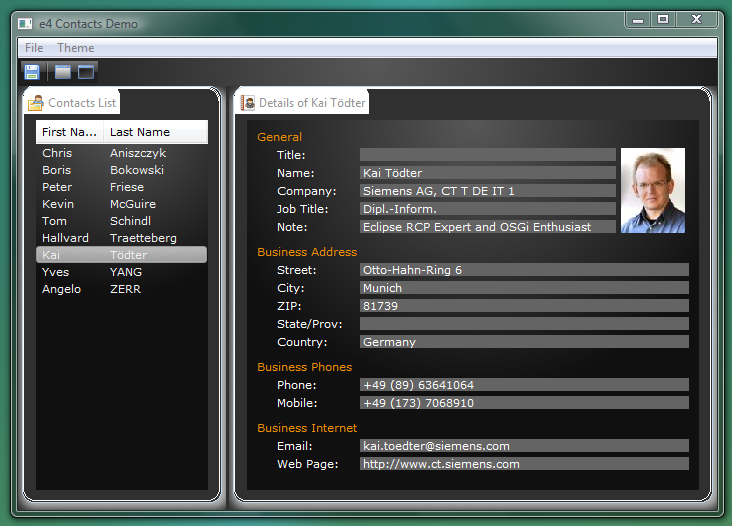Open the Theme menu

click(x=75, y=48)
